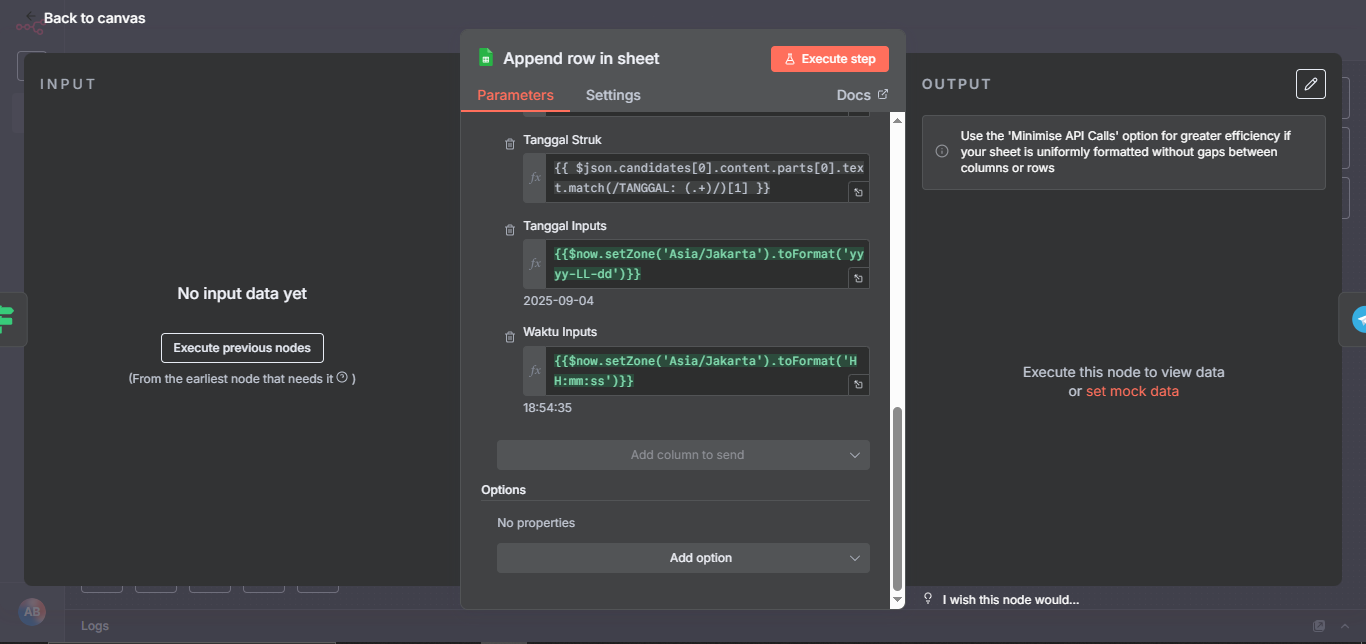Screen dimensions: 1366x644
Task: Open expression editor for Tanggal Struk field
Action: 857,192
